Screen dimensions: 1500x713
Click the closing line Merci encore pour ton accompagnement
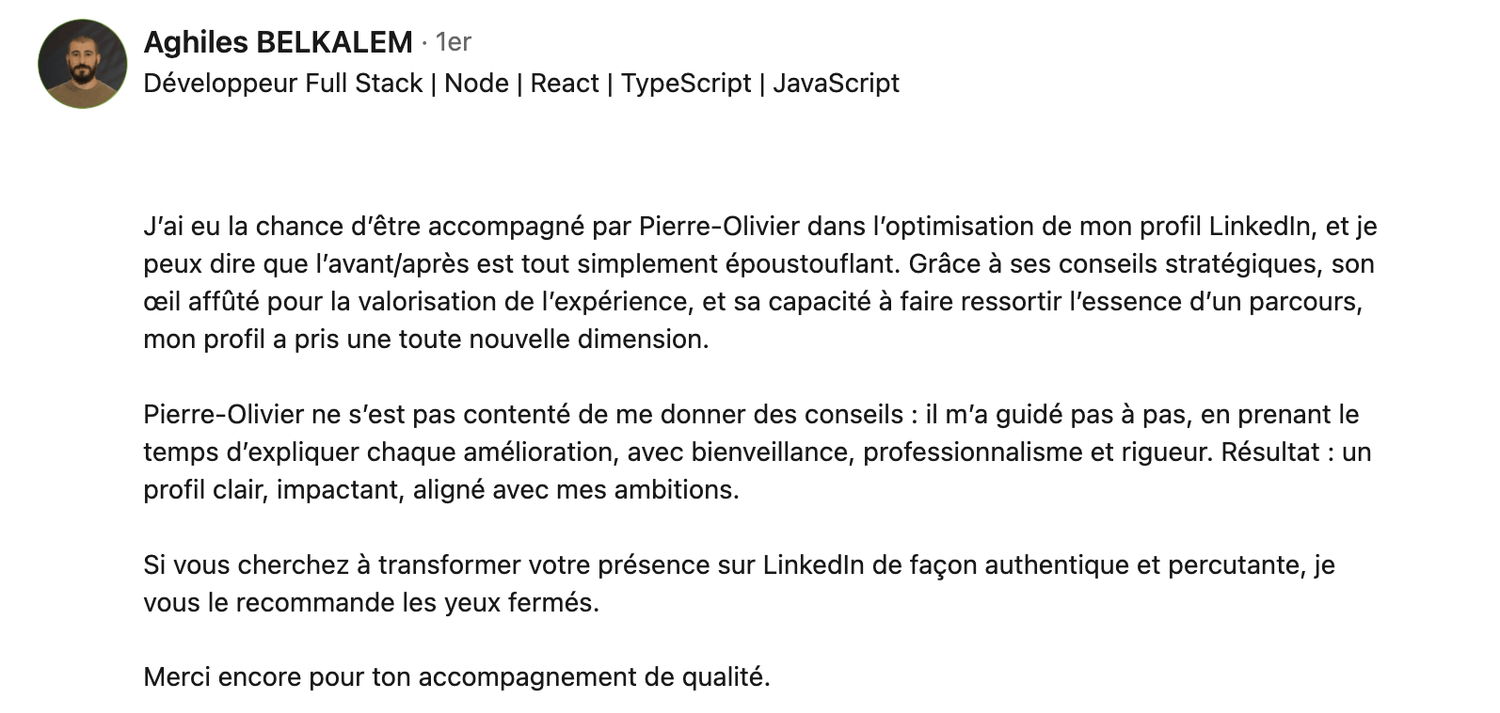(x=457, y=678)
